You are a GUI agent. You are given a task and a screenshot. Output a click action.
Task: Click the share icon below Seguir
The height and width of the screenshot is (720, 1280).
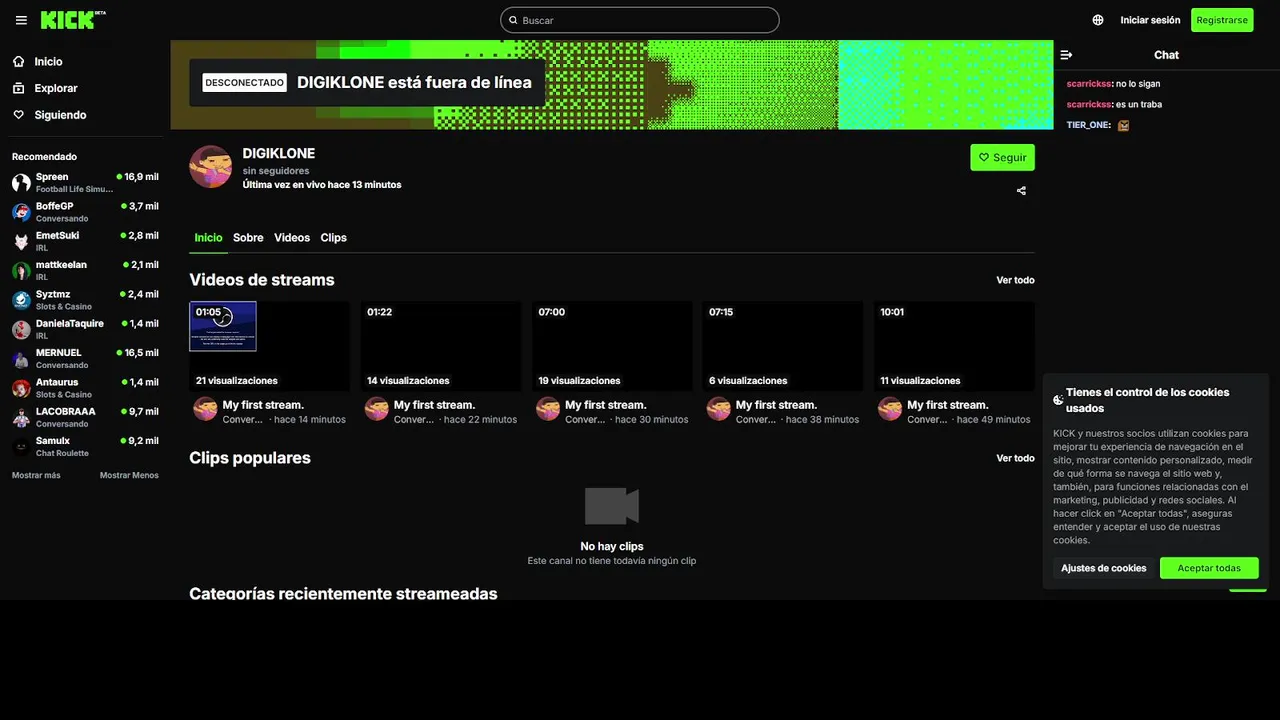(x=1021, y=190)
